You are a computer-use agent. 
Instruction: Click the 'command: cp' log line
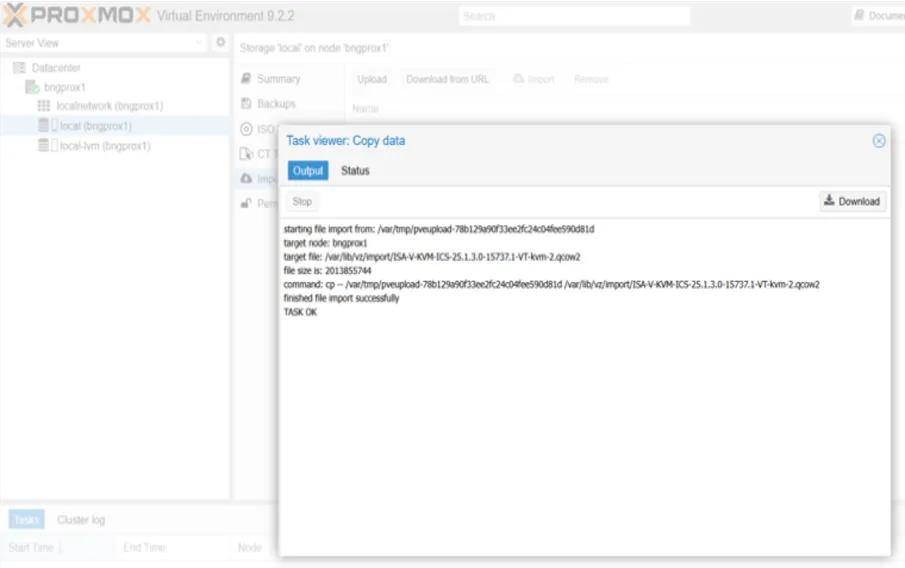pyautogui.click(x=551, y=285)
